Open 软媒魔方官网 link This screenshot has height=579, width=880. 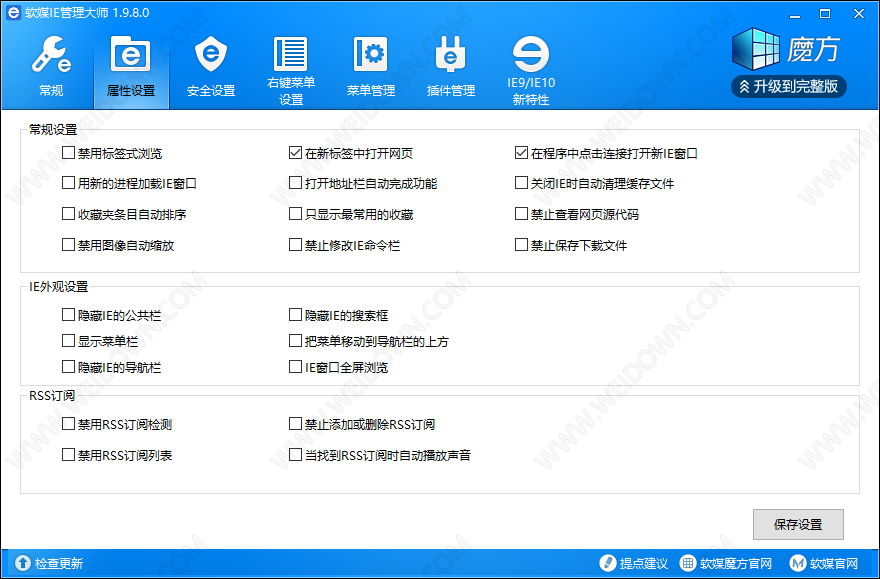(x=726, y=563)
